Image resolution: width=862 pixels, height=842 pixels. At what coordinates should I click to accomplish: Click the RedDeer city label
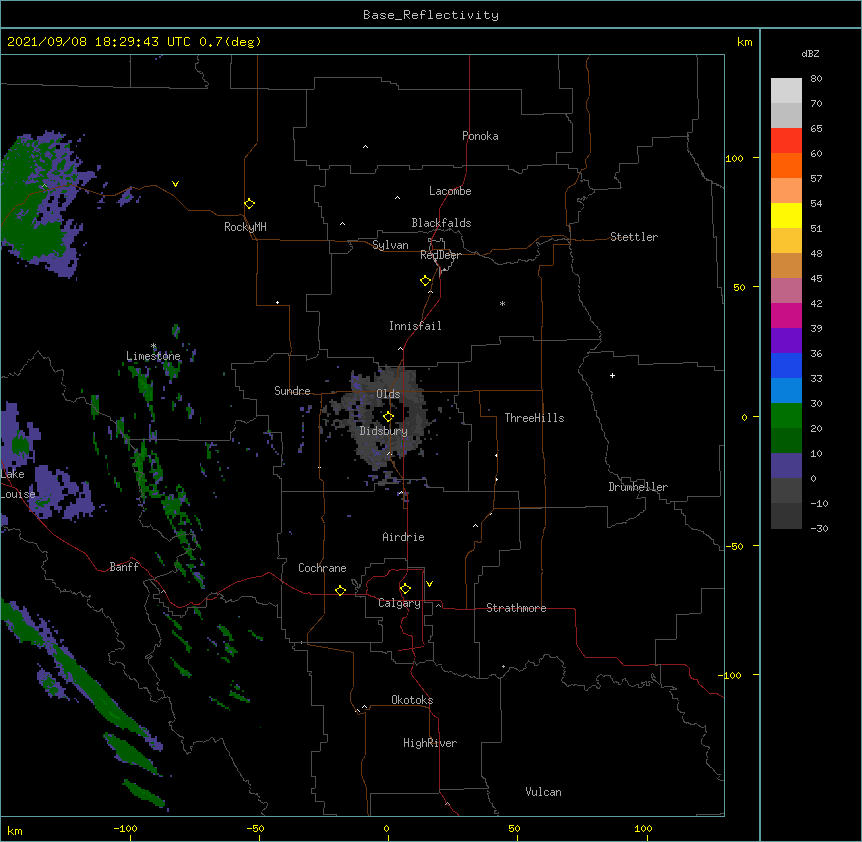440,255
